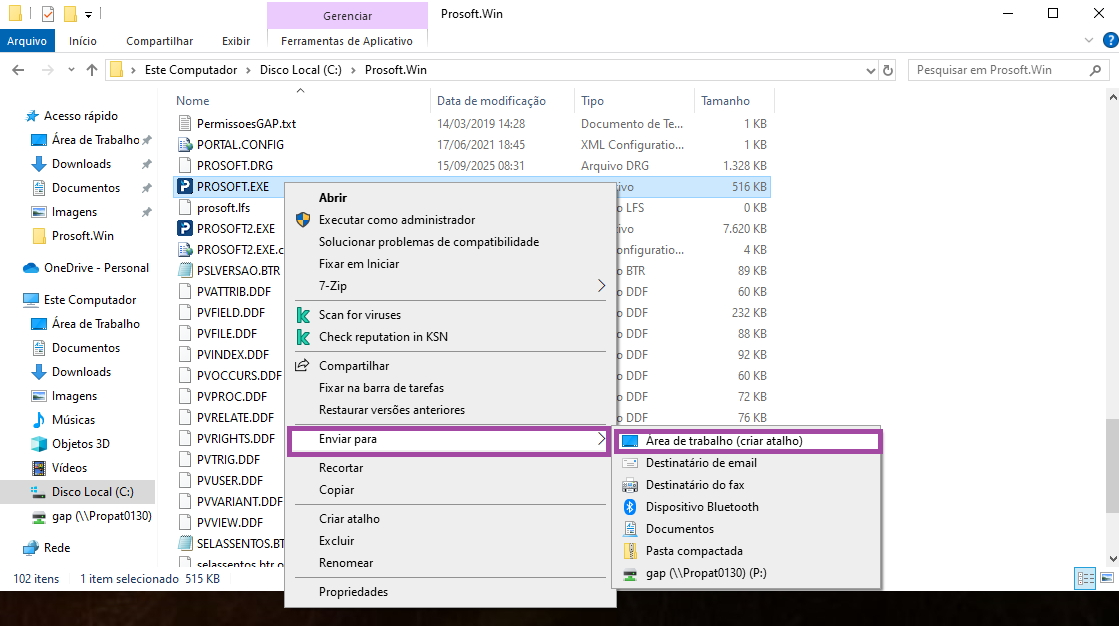Click the zipped folder icon beside Pasta compactada

pyautogui.click(x=629, y=551)
